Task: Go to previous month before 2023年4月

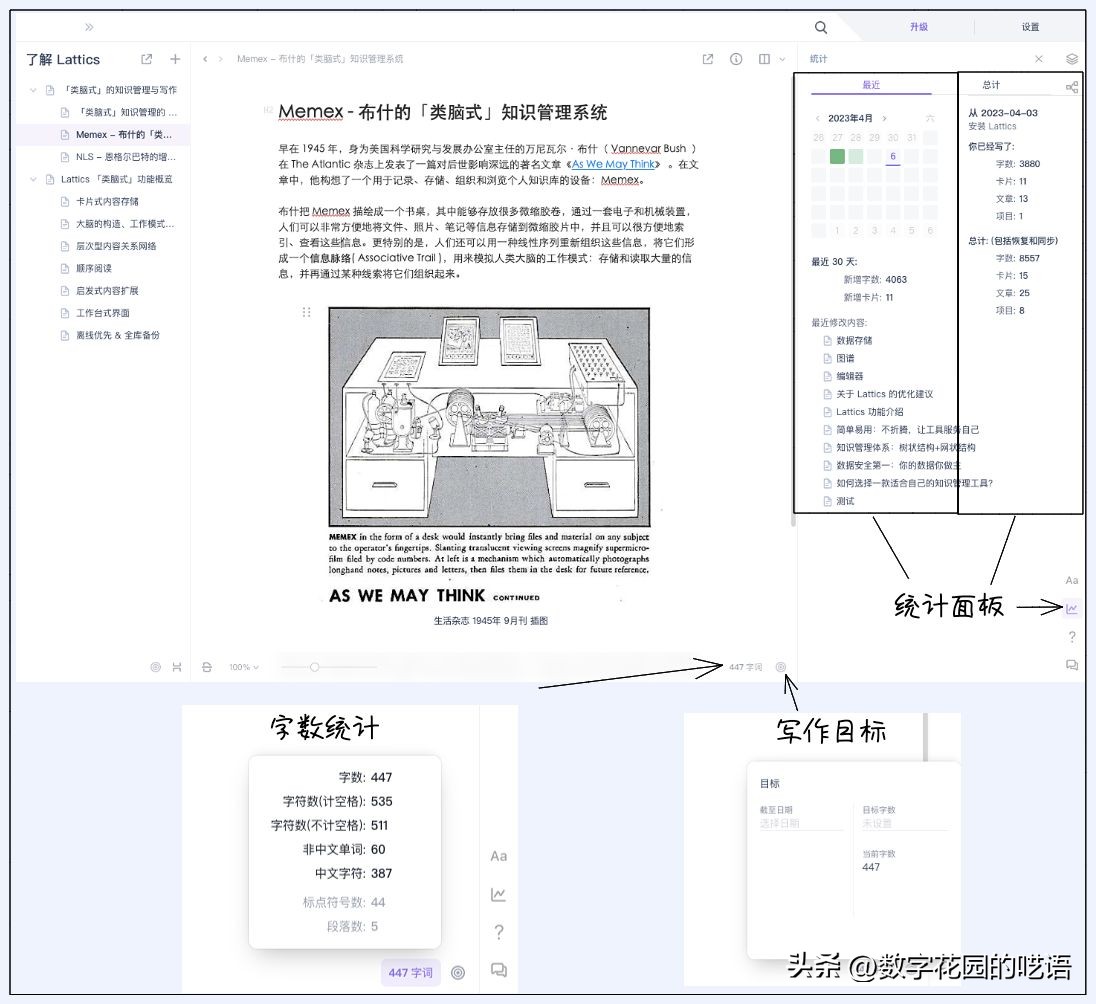Action: point(817,118)
